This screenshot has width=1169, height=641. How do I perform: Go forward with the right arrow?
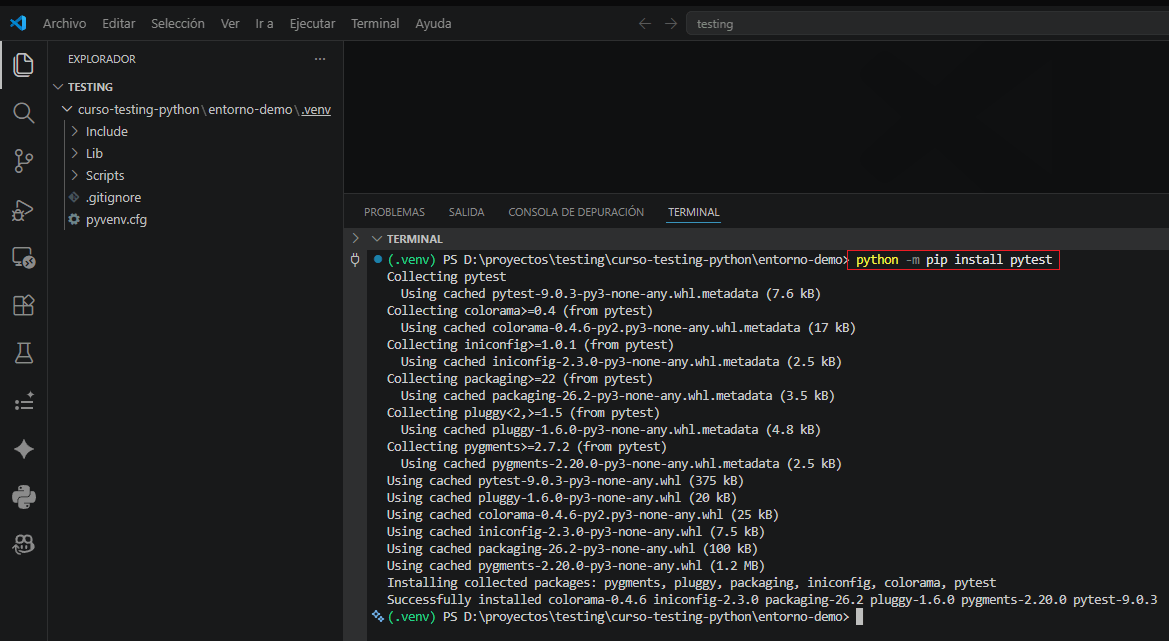point(671,24)
